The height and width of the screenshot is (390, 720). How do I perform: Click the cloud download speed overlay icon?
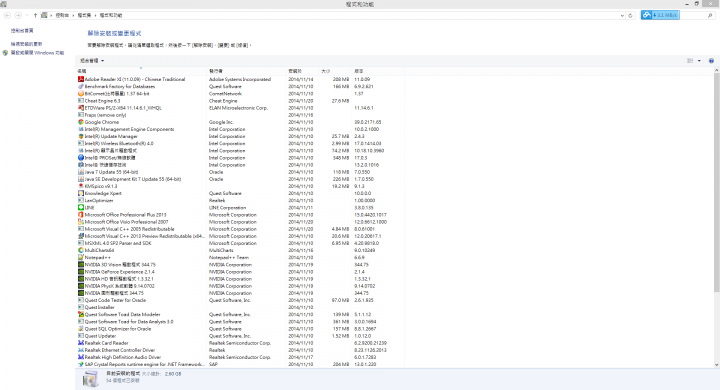[x=647, y=15]
